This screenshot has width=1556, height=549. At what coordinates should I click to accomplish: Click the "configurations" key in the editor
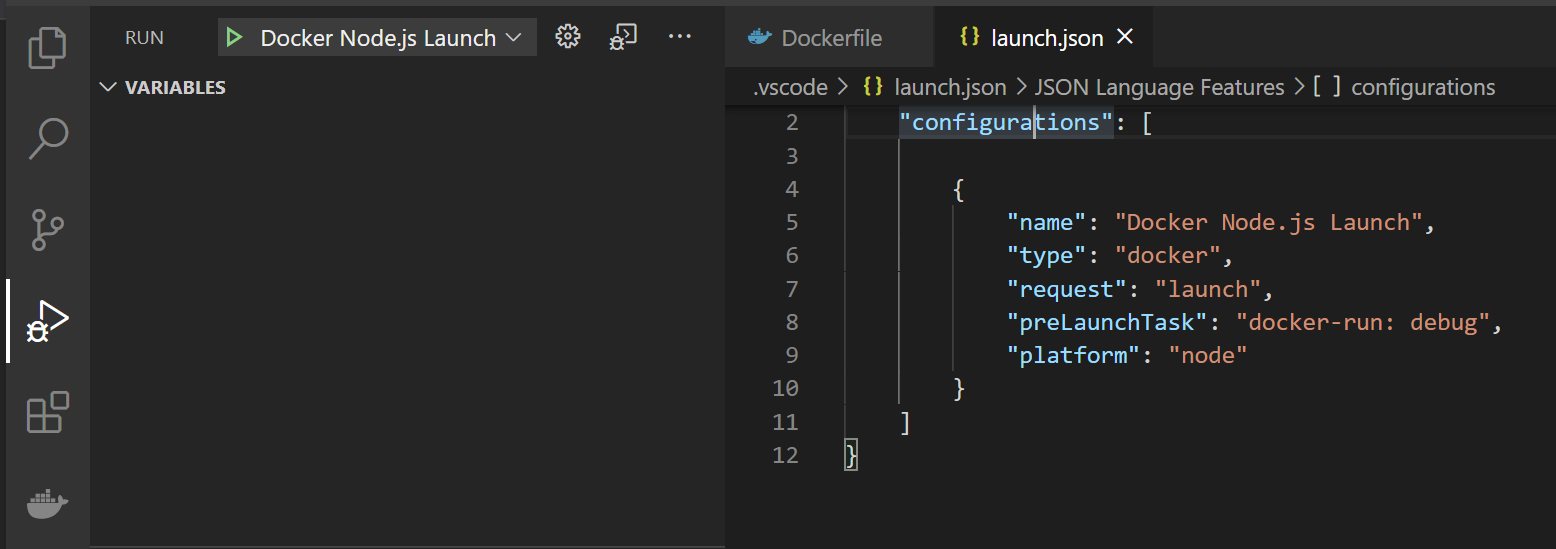point(1006,123)
